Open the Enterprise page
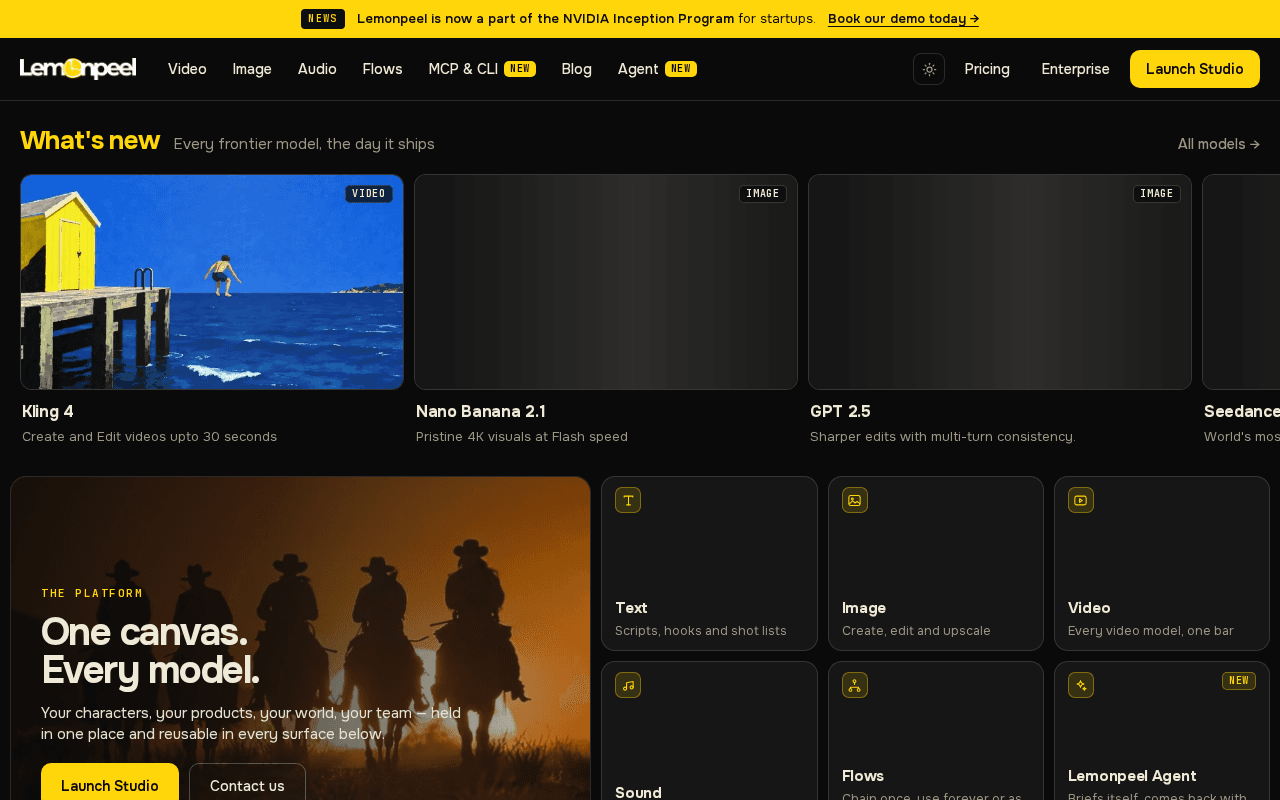Screen dimensions: 1280x800 point(1075,69)
